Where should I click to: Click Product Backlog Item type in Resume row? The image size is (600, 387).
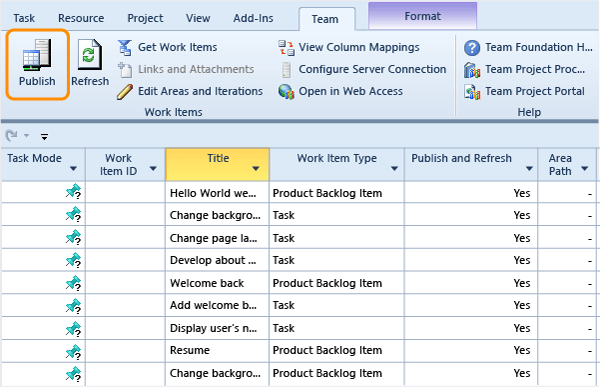tap(327, 351)
